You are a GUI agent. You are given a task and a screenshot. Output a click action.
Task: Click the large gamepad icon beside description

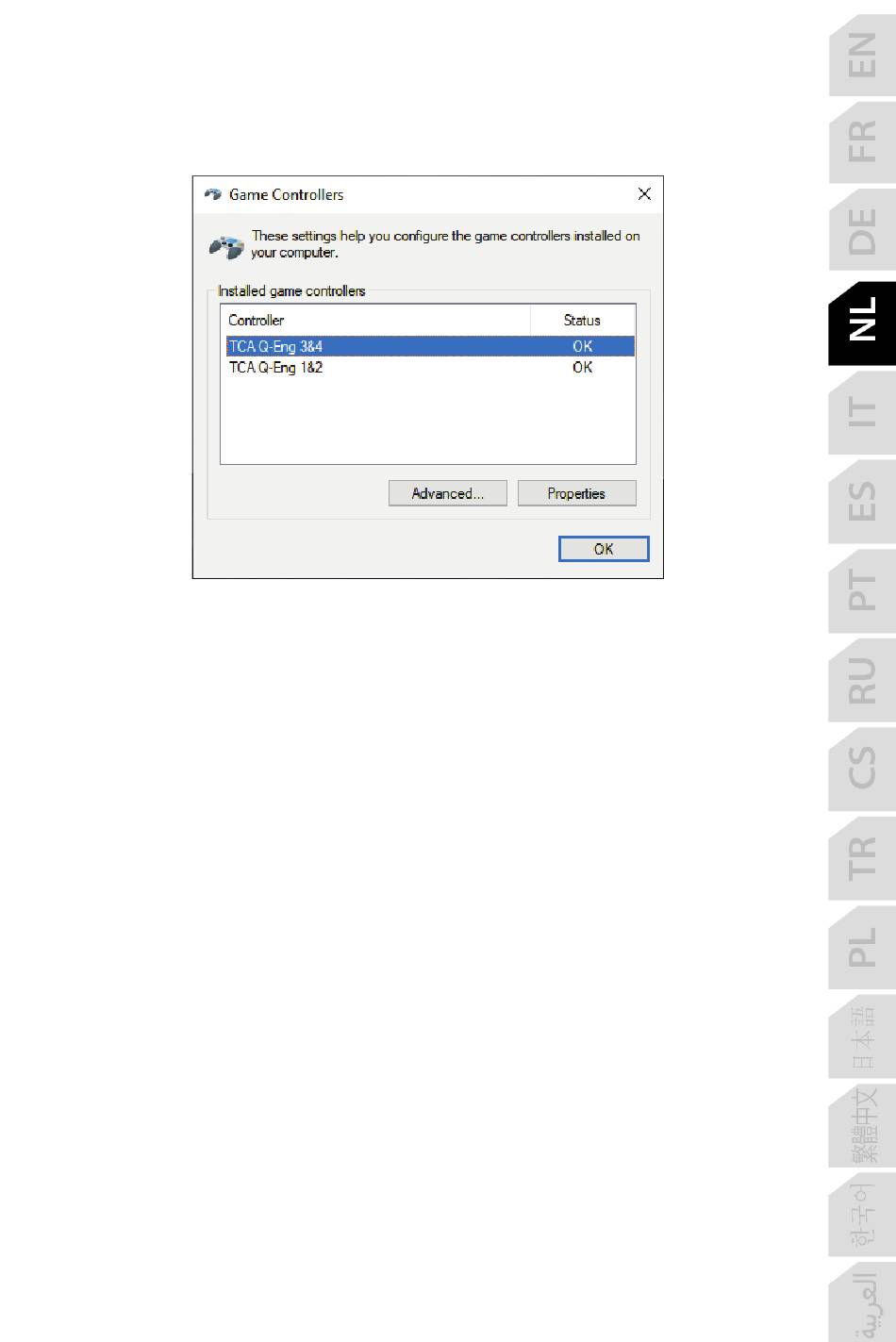(x=226, y=247)
